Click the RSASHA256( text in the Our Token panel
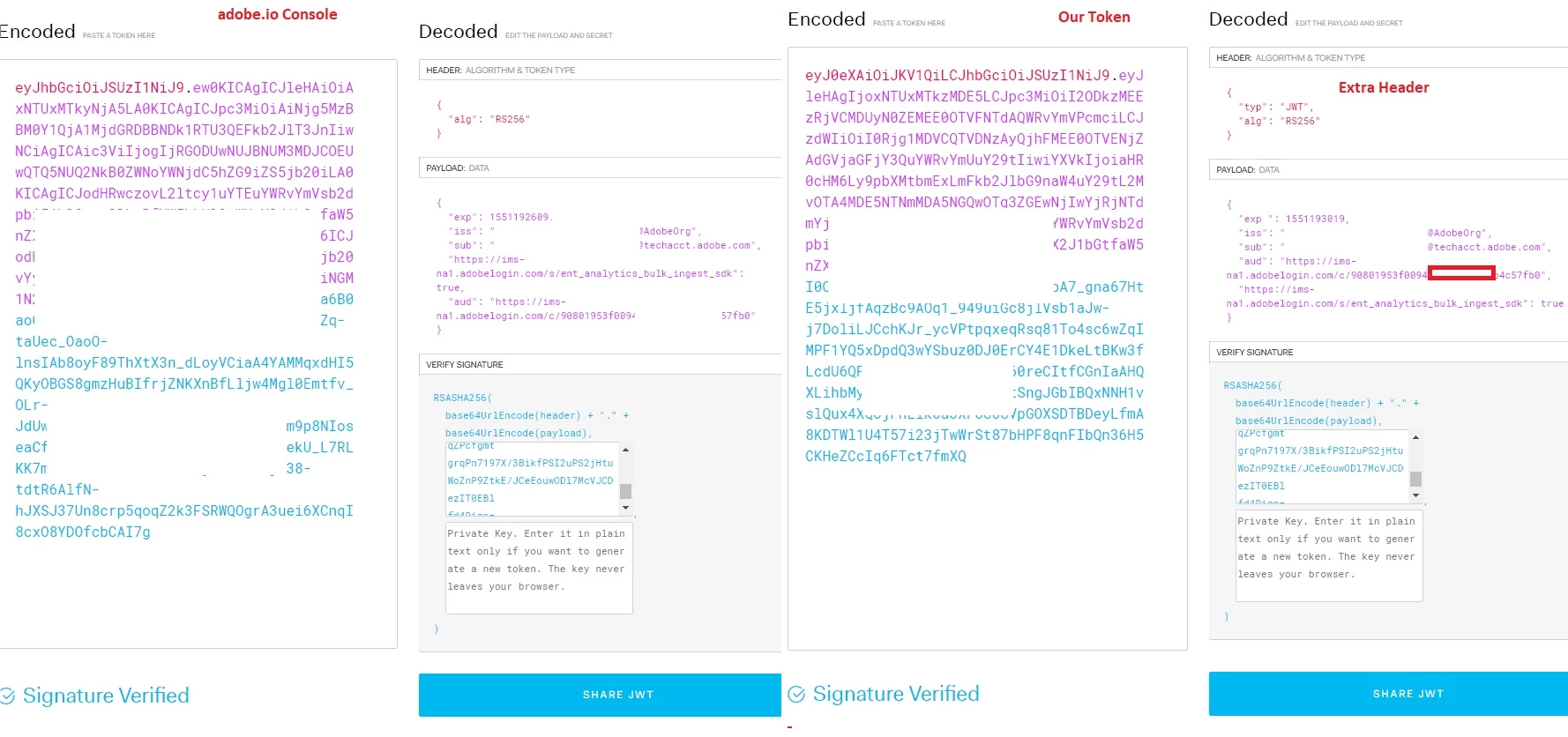Image resolution: width=1568 pixels, height=737 pixels. pyautogui.click(x=1253, y=385)
